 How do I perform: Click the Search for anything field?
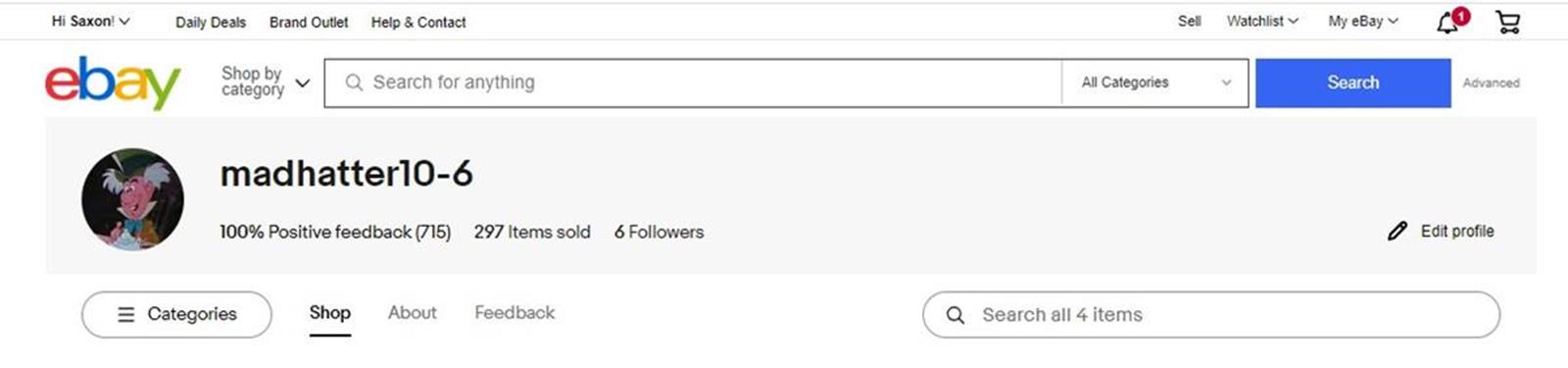click(x=694, y=82)
